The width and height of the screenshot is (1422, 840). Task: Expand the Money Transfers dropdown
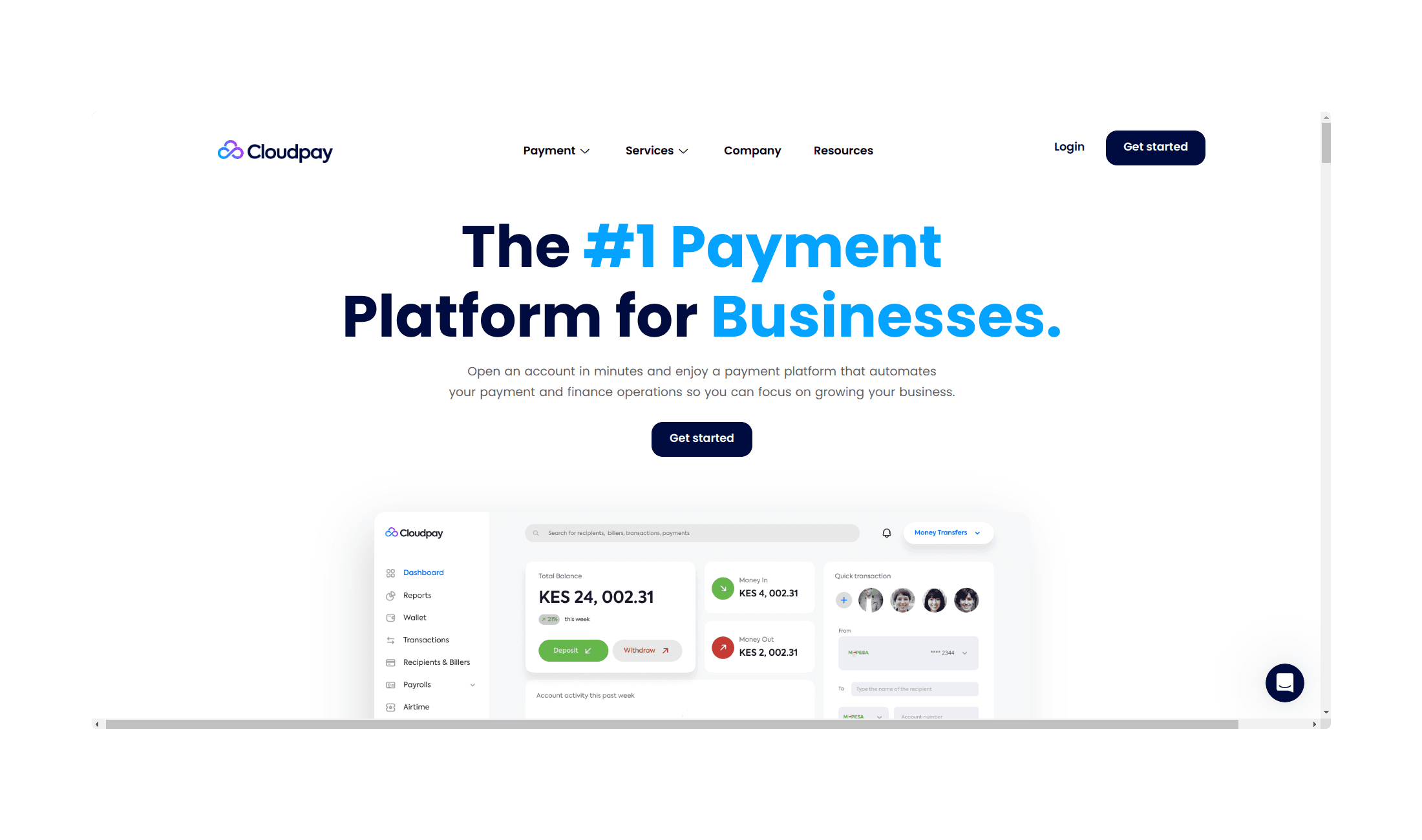click(944, 532)
